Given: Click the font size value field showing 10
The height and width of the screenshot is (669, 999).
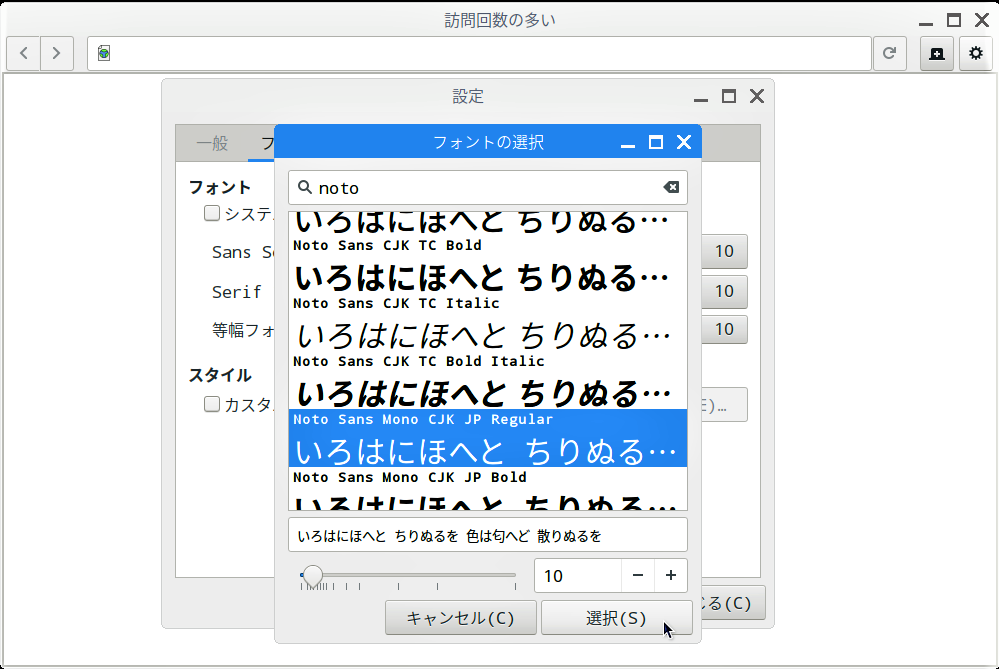Looking at the screenshot, I should pos(578,575).
